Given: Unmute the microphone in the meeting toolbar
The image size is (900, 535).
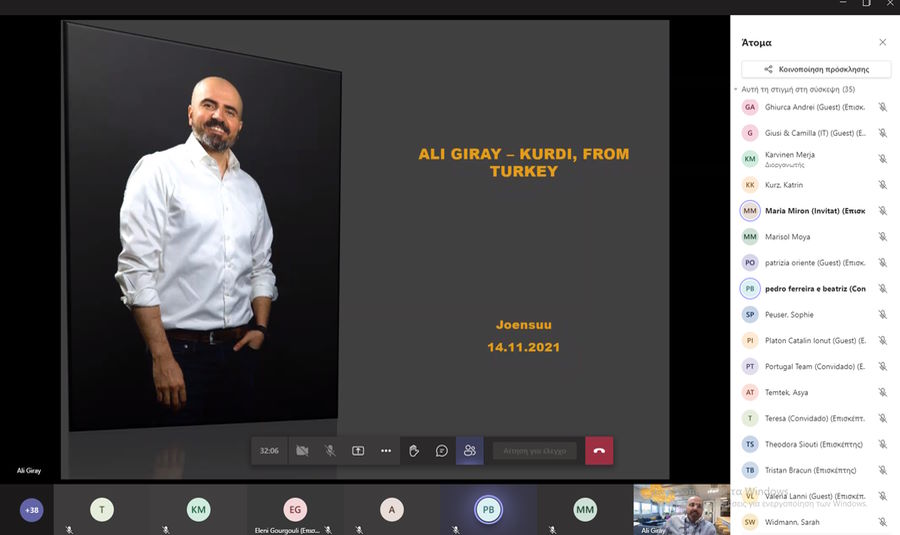Looking at the screenshot, I should [330, 451].
